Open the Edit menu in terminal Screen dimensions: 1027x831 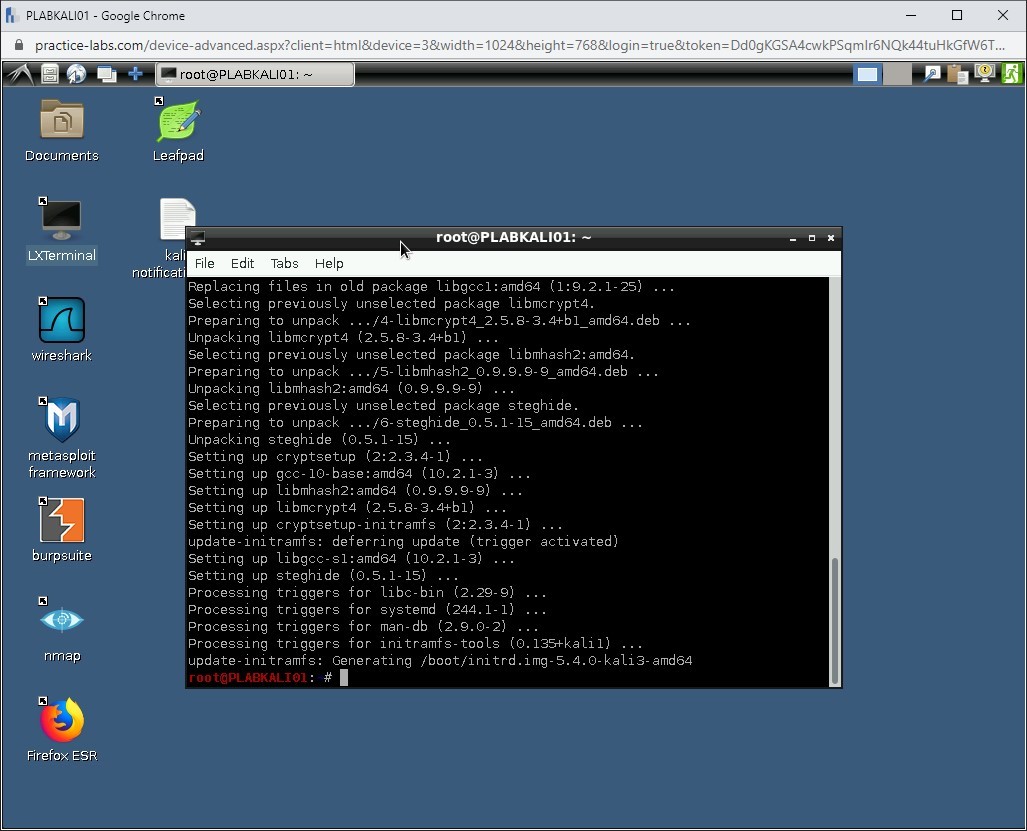(x=242, y=263)
